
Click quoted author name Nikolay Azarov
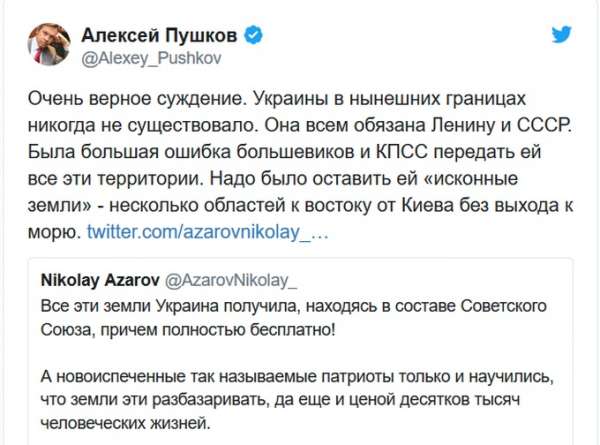93,278
